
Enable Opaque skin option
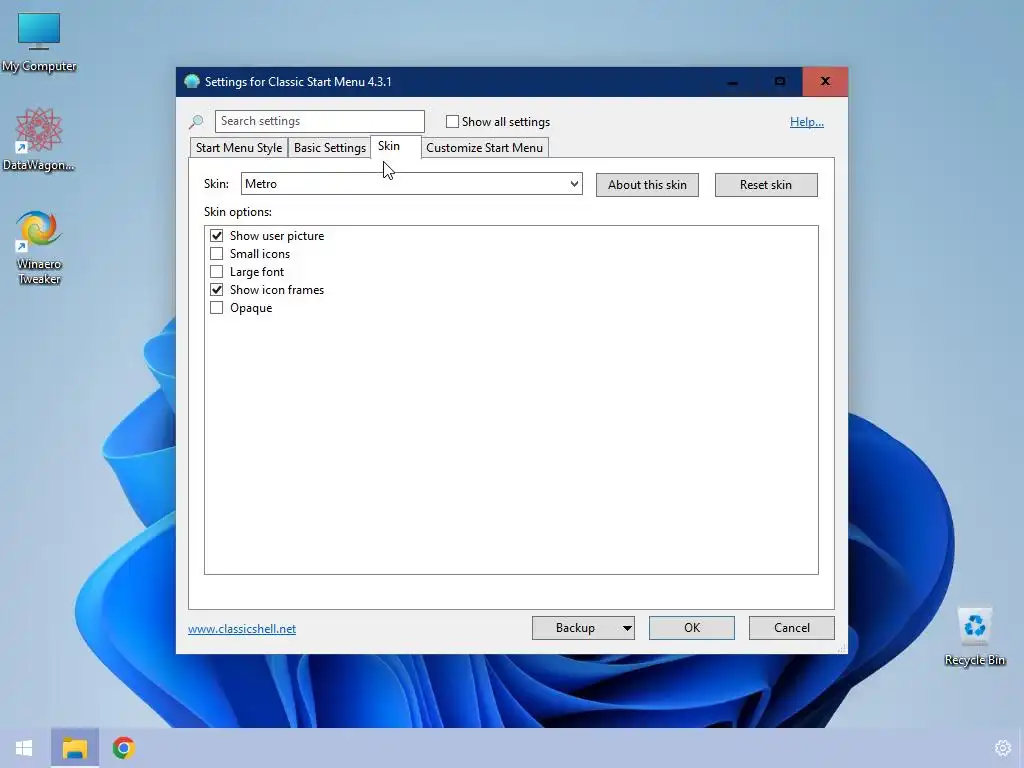coord(216,308)
